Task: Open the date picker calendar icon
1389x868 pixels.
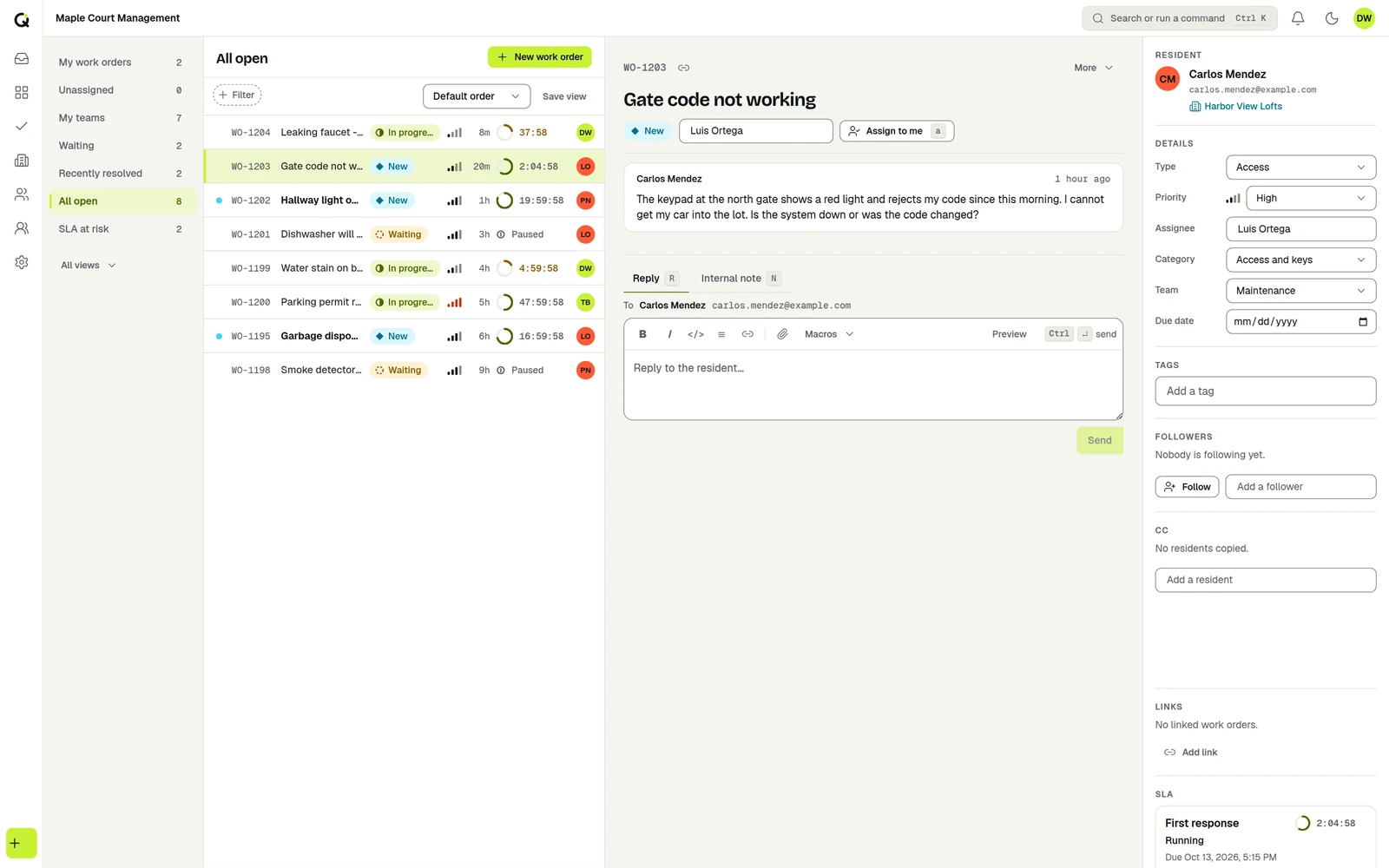Action: coord(1363,322)
